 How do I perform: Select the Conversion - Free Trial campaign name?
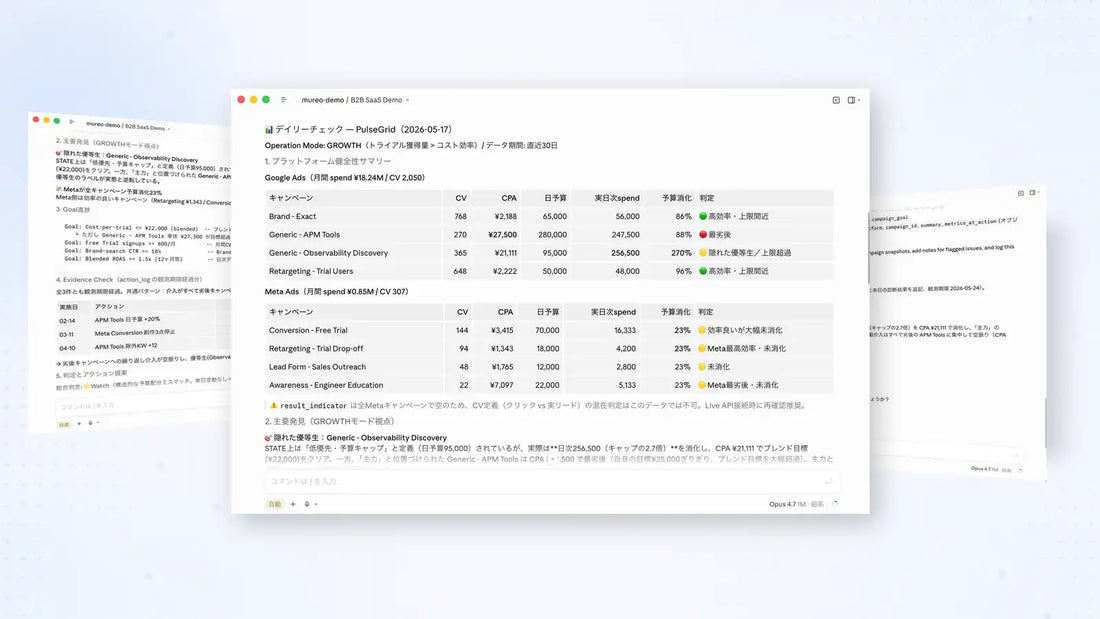pyautogui.click(x=308, y=330)
